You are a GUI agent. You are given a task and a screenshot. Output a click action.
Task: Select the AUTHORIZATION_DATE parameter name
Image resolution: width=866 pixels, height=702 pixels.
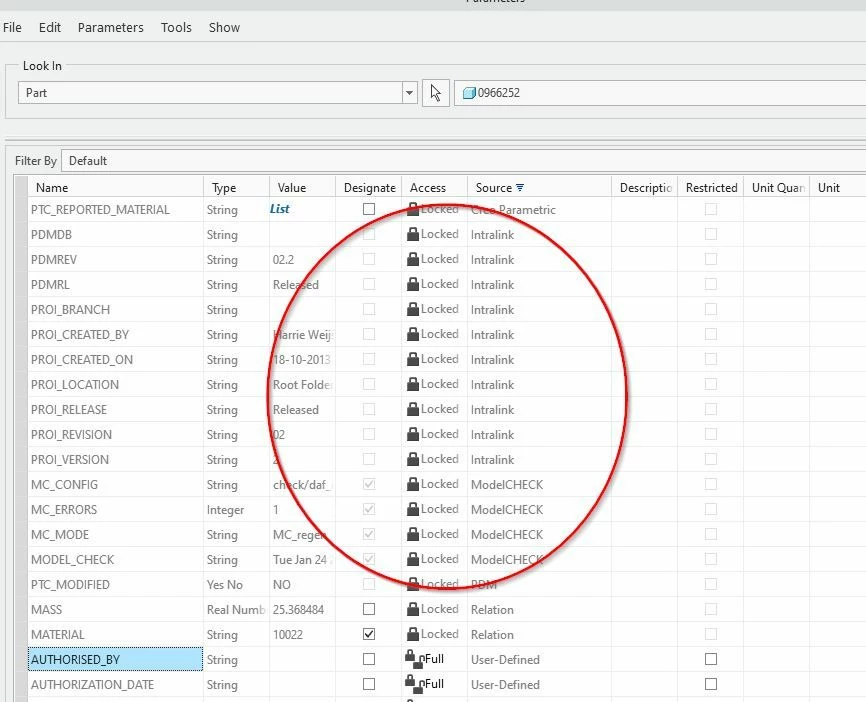(x=92, y=685)
